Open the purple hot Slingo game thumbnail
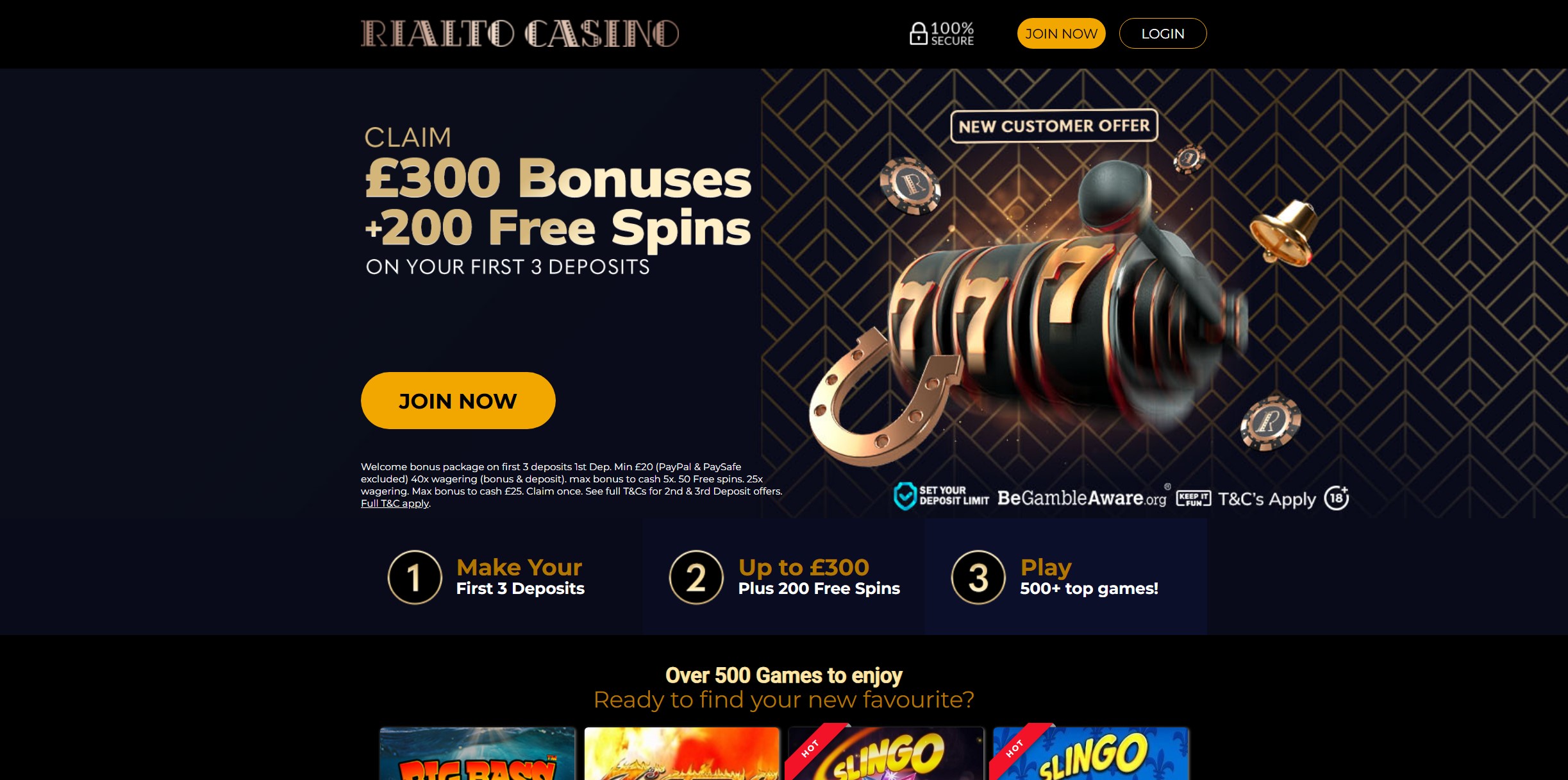This screenshot has height=780, width=1568. point(887,754)
